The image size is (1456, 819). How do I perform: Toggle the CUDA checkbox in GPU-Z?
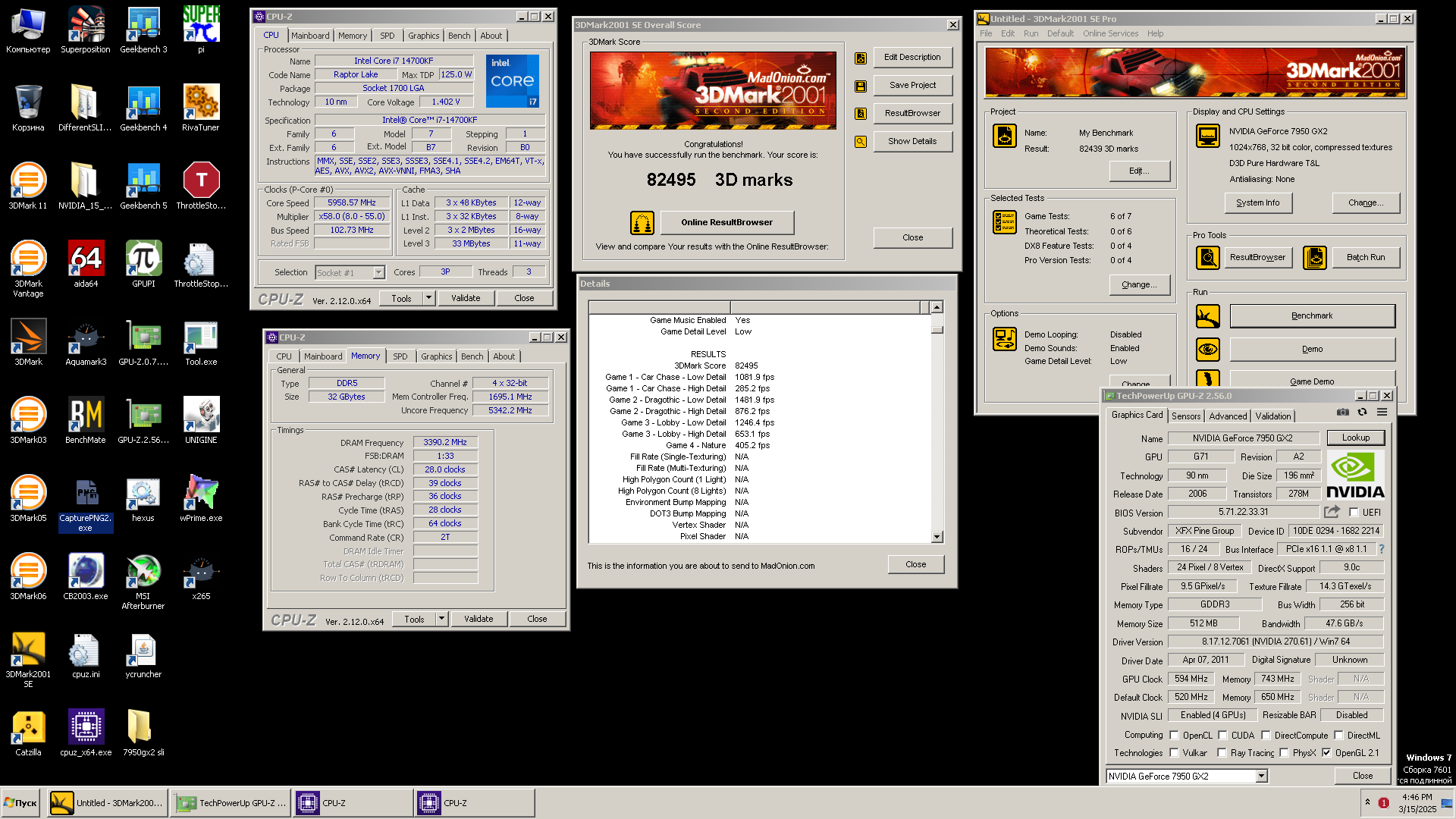tap(1222, 735)
